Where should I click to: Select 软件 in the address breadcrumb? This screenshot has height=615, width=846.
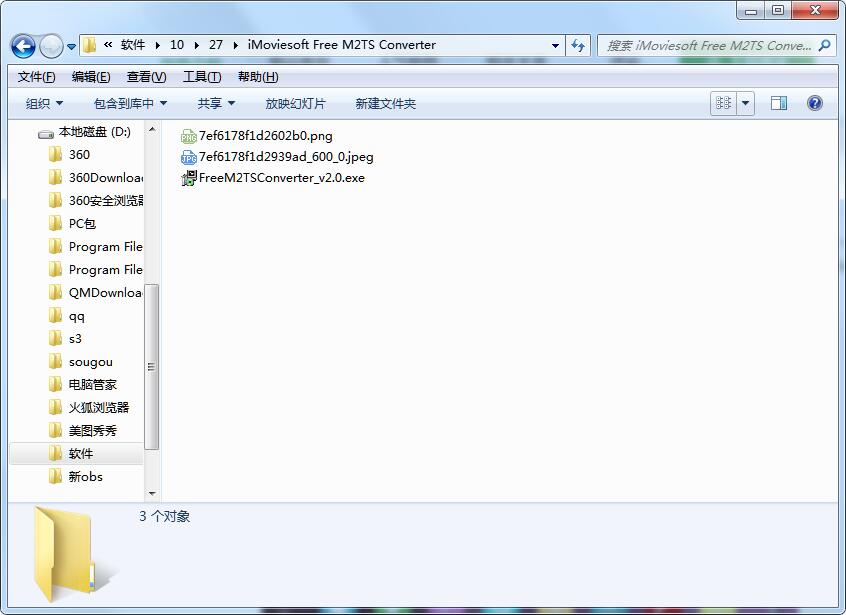pos(133,45)
